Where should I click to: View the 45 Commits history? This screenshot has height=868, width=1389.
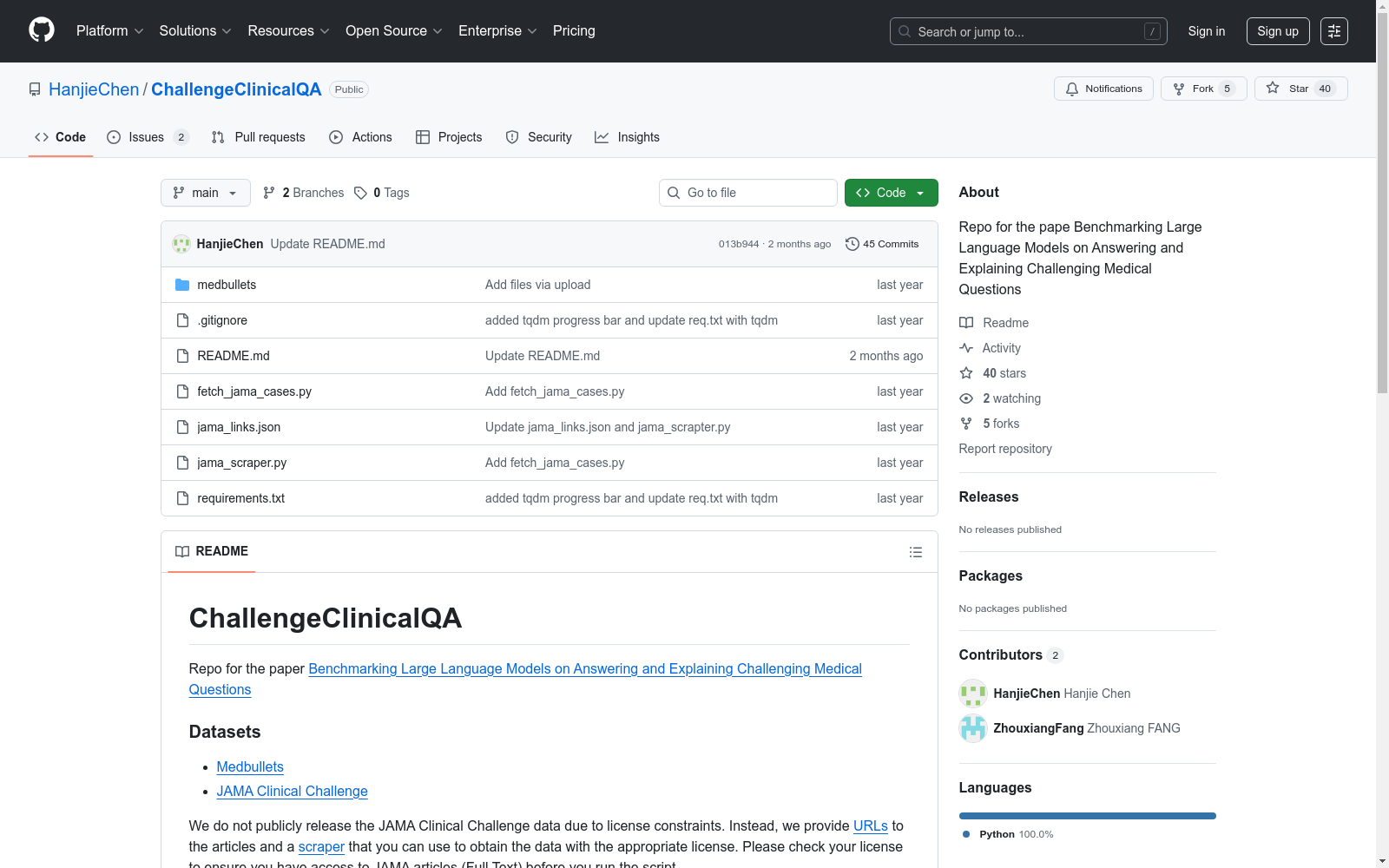[882, 244]
